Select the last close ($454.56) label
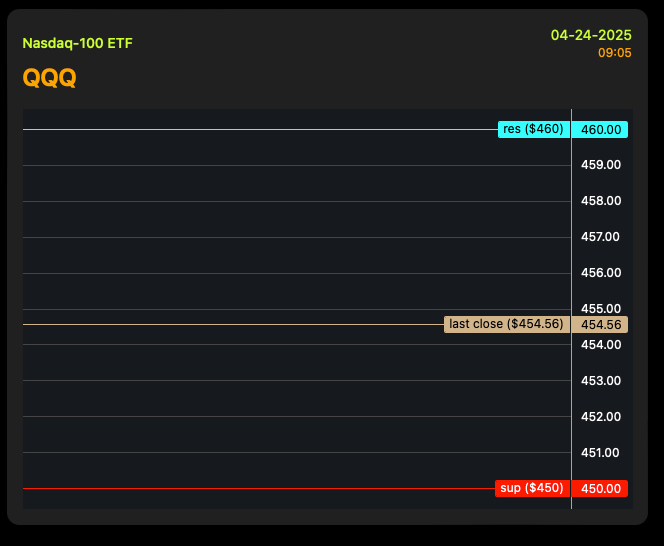 point(506,324)
